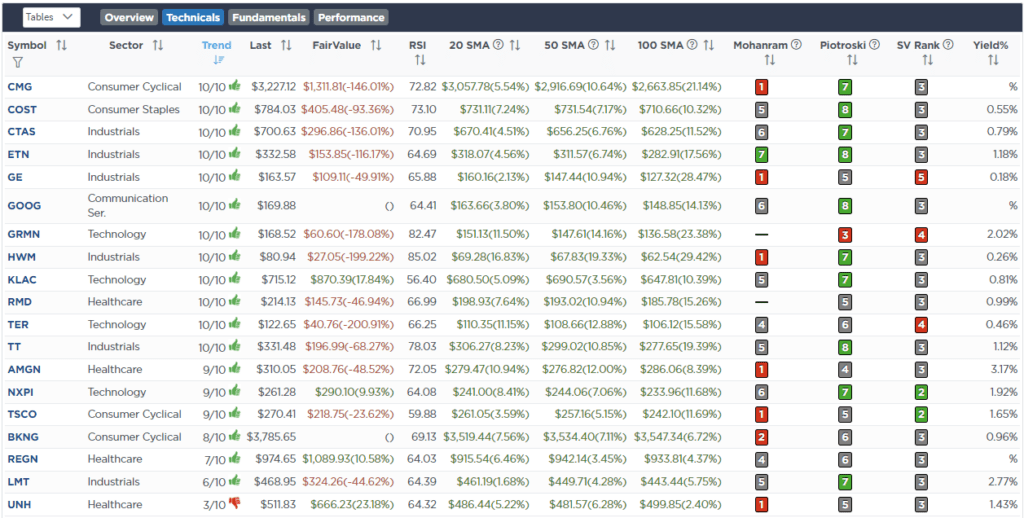This screenshot has width=1024, height=518.
Task: Click TER sector cell Technology
Action: [x=117, y=324]
